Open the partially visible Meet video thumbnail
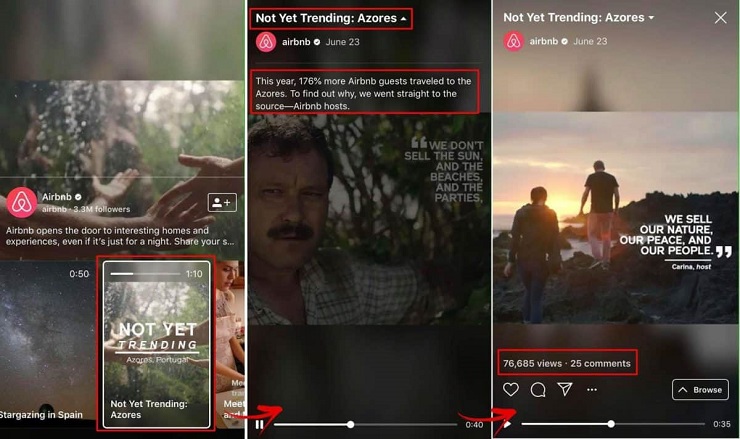This screenshot has height=439, width=740. (x=230, y=344)
